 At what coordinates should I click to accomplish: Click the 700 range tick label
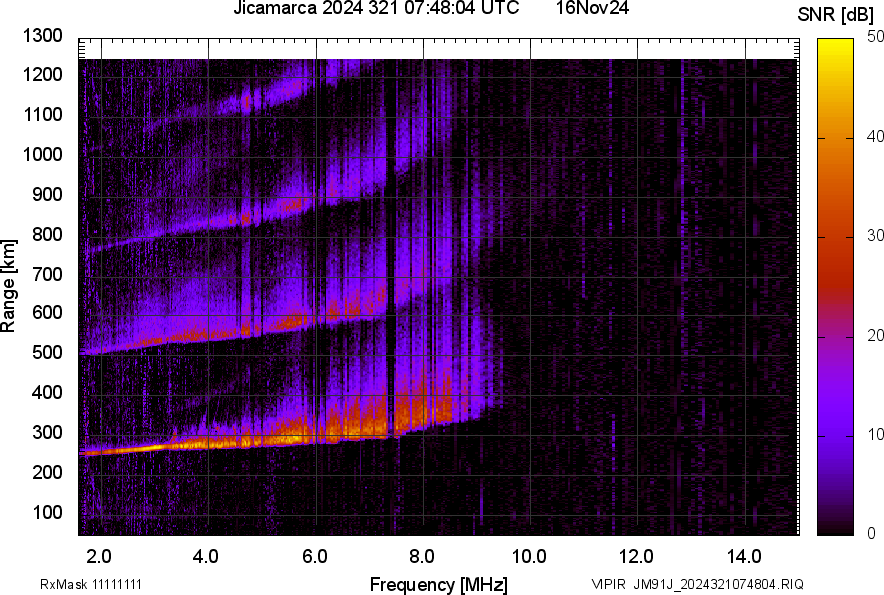click(47, 274)
